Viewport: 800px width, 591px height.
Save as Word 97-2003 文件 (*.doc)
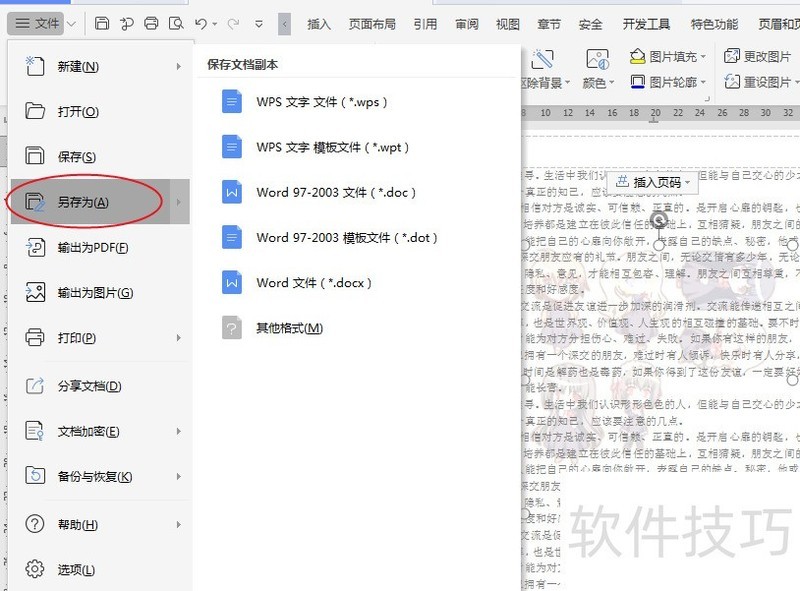[359, 192]
